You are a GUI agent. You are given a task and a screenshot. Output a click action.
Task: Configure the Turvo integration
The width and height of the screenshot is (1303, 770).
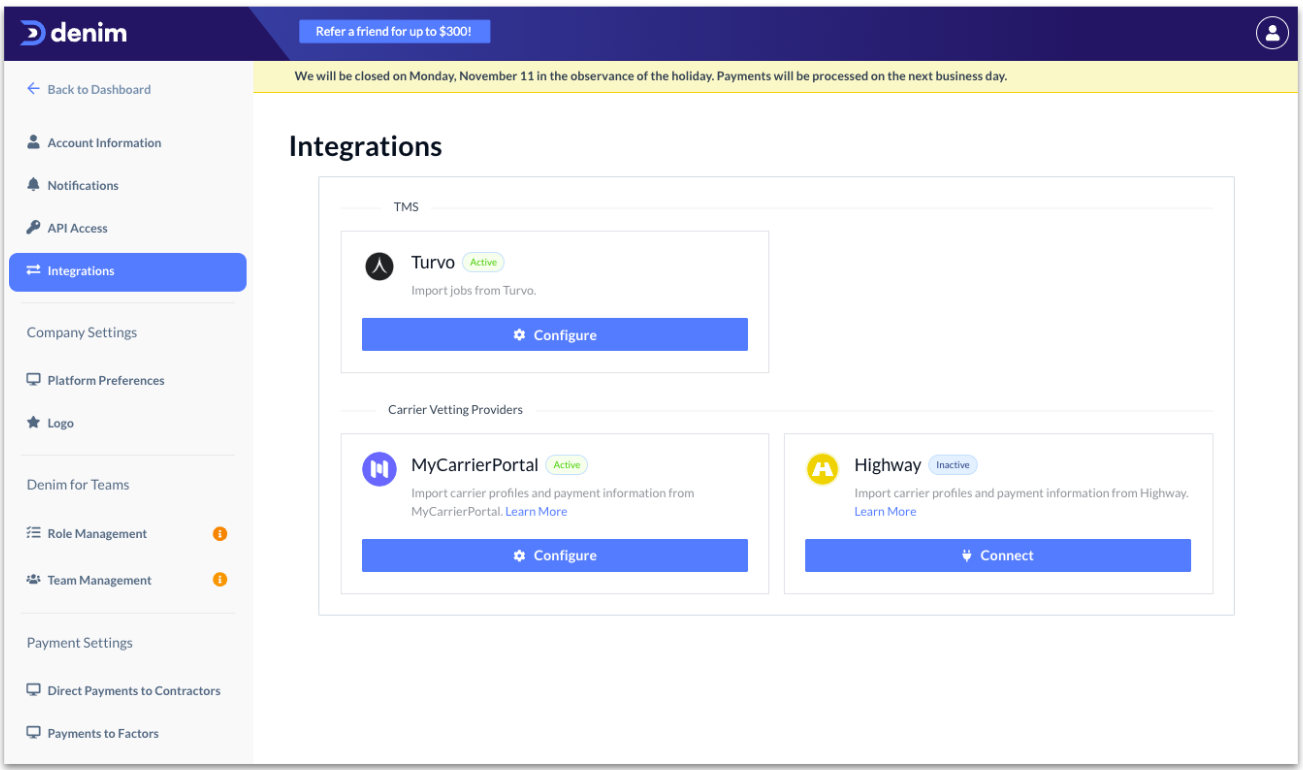click(555, 335)
